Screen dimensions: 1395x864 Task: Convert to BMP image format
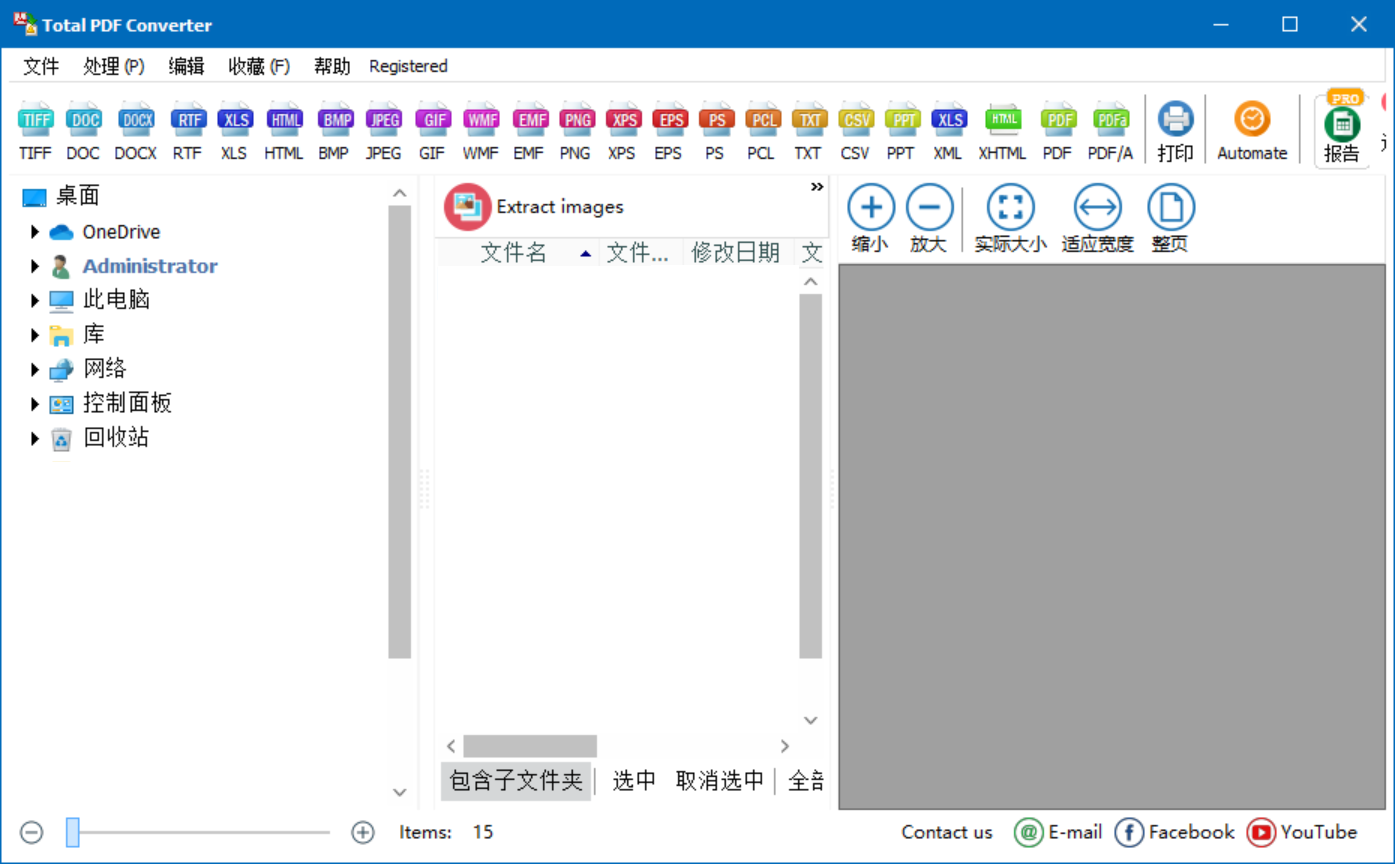pyautogui.click(x=334, y=130)
